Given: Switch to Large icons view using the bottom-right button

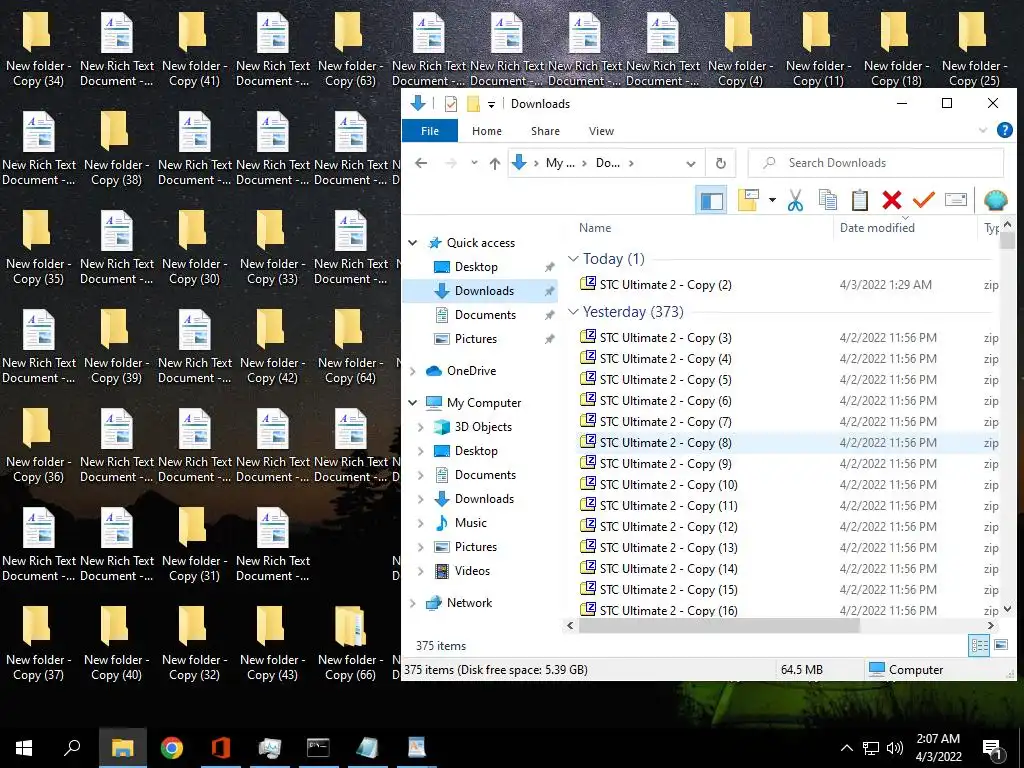Looking at the screenshot, I should [1000, 645].
